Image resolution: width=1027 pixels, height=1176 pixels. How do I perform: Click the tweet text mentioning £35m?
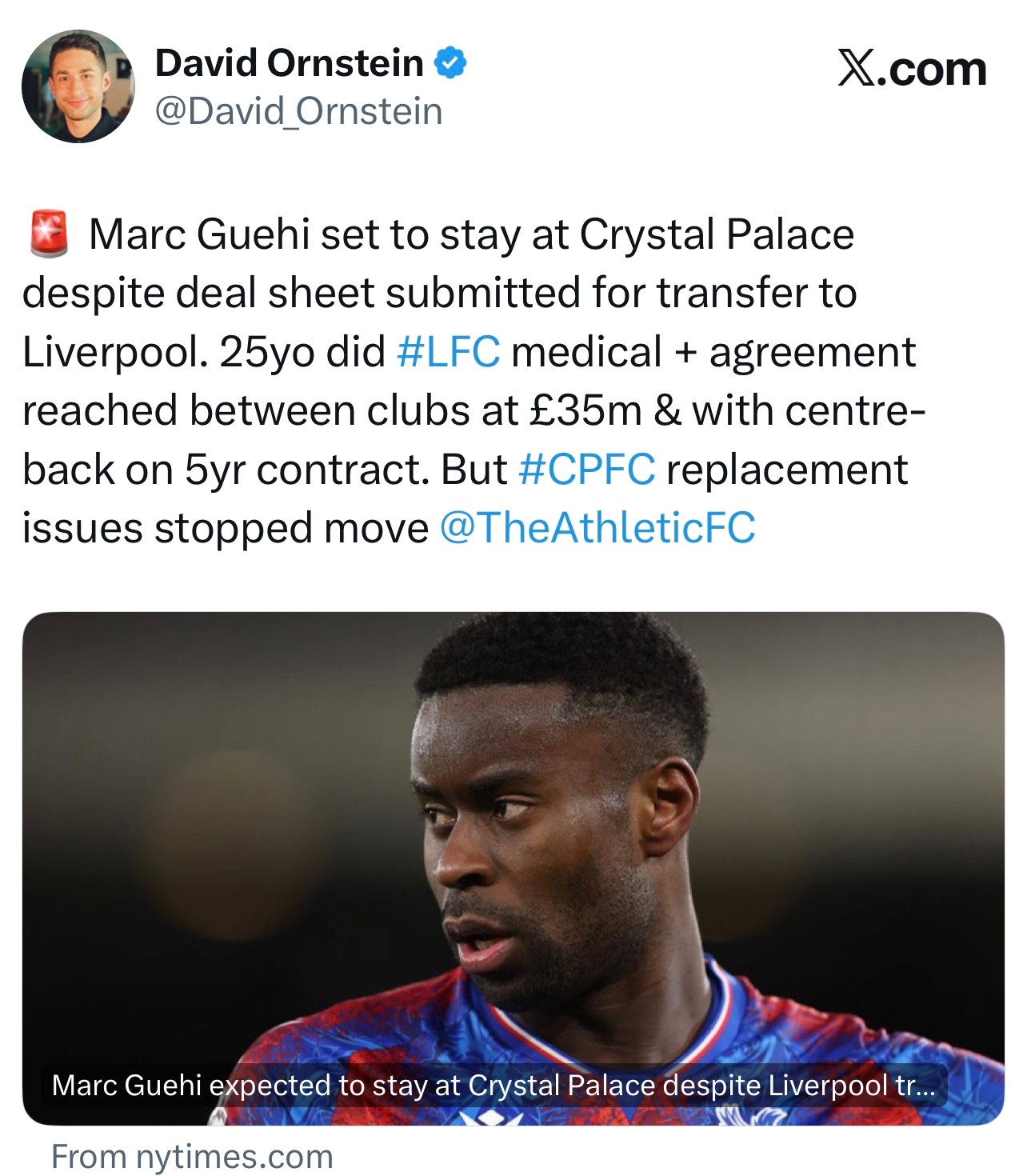(x=474, y=411)
